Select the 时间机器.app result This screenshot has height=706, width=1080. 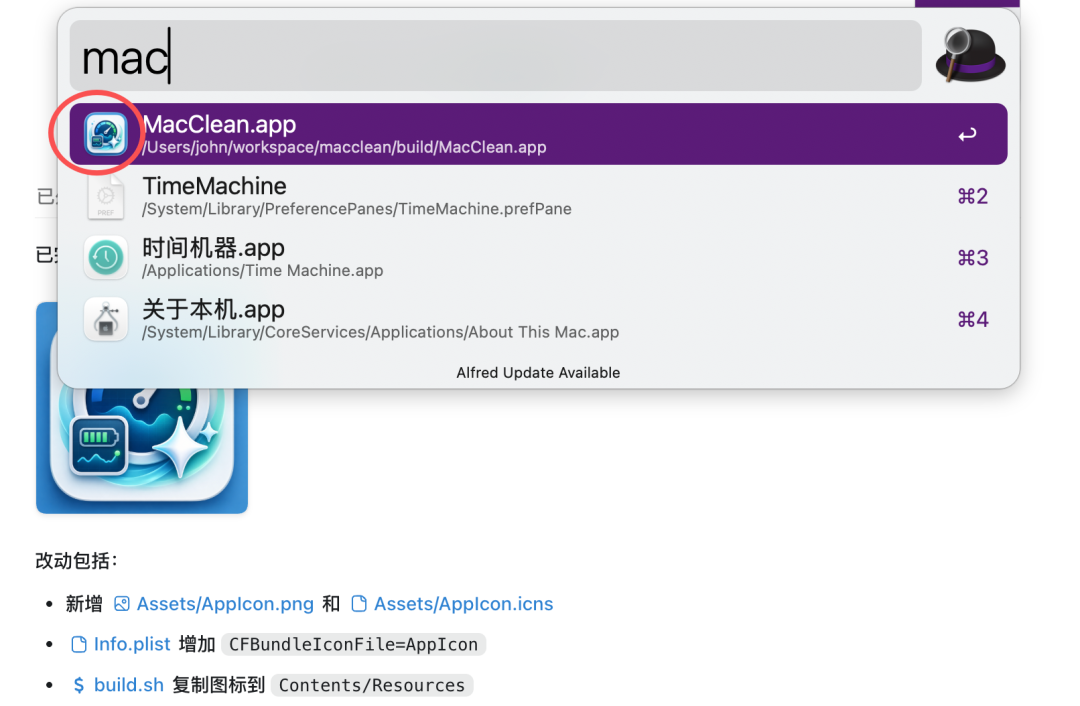click(x=538, y=258)
